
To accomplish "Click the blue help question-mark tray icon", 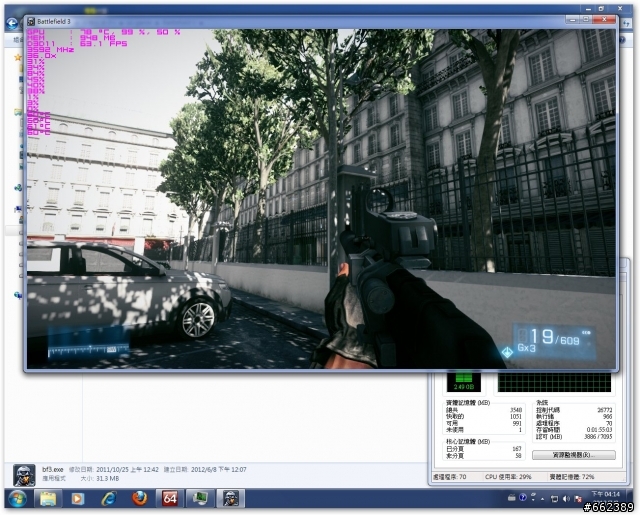I will click(523, 497).
